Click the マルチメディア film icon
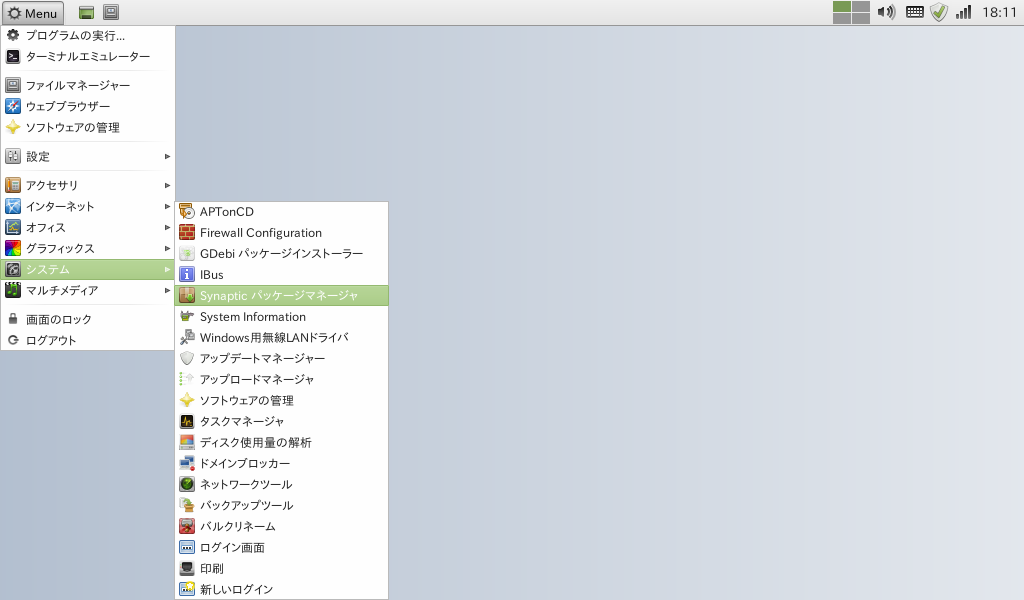This screenshot has height=600, width=1024. 13,290
